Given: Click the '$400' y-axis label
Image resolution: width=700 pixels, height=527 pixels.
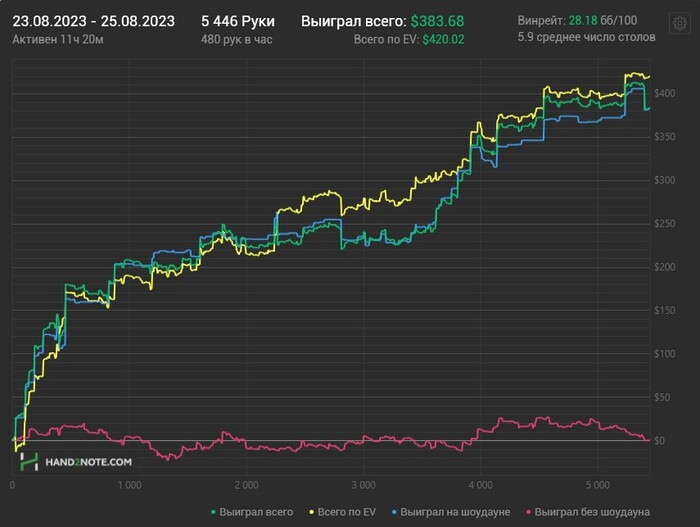Looking at the screenshot, I should coord(664,93).
